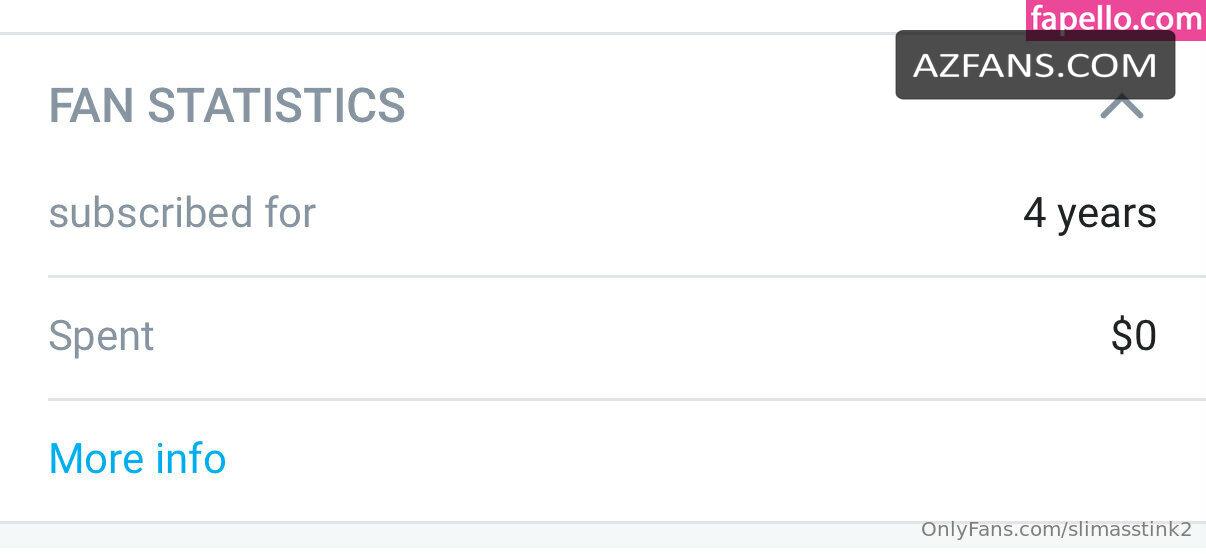Open the More info link
Viewport: 1206px width, 554px height.
tap(137, 459)
